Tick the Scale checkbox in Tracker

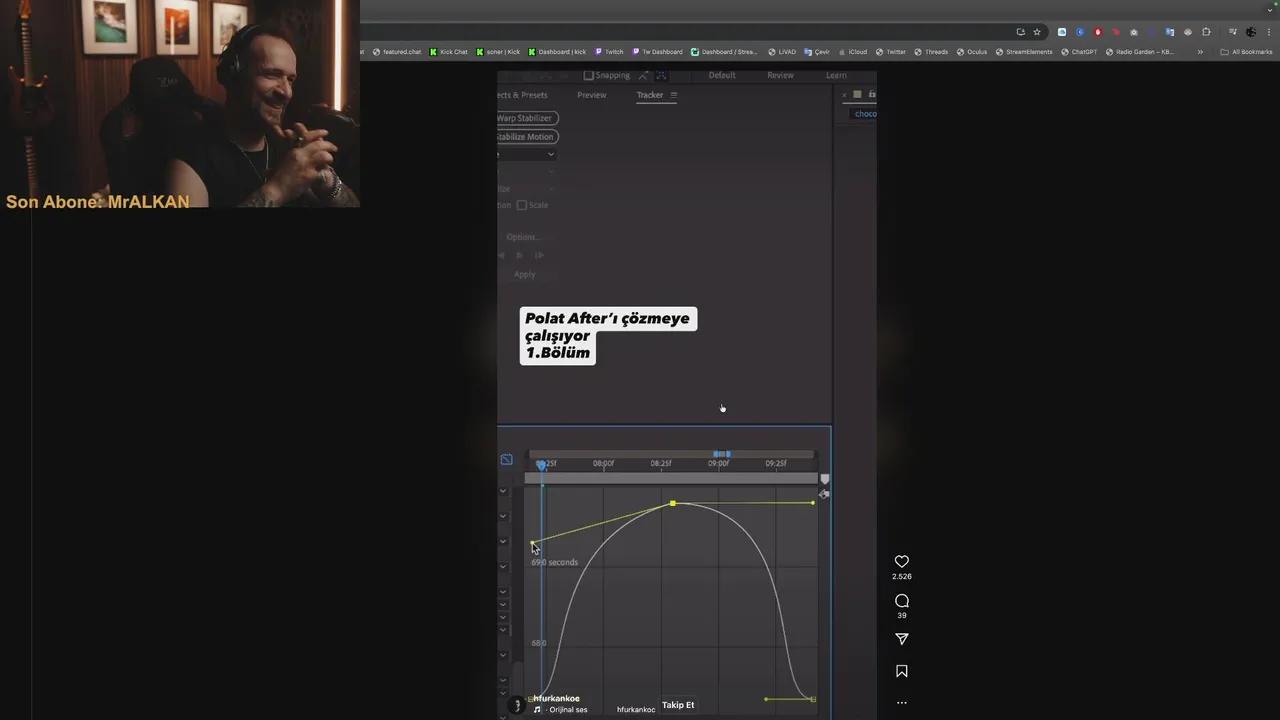click(x=522, y=205)
